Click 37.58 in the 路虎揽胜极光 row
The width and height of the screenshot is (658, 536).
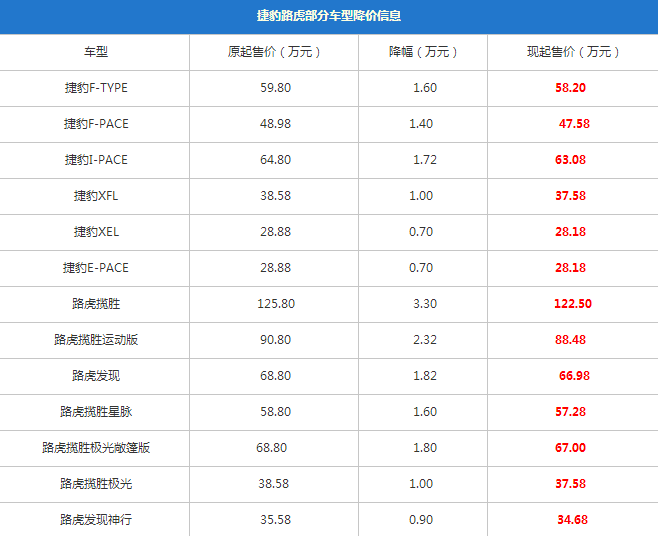click(570, 484)
